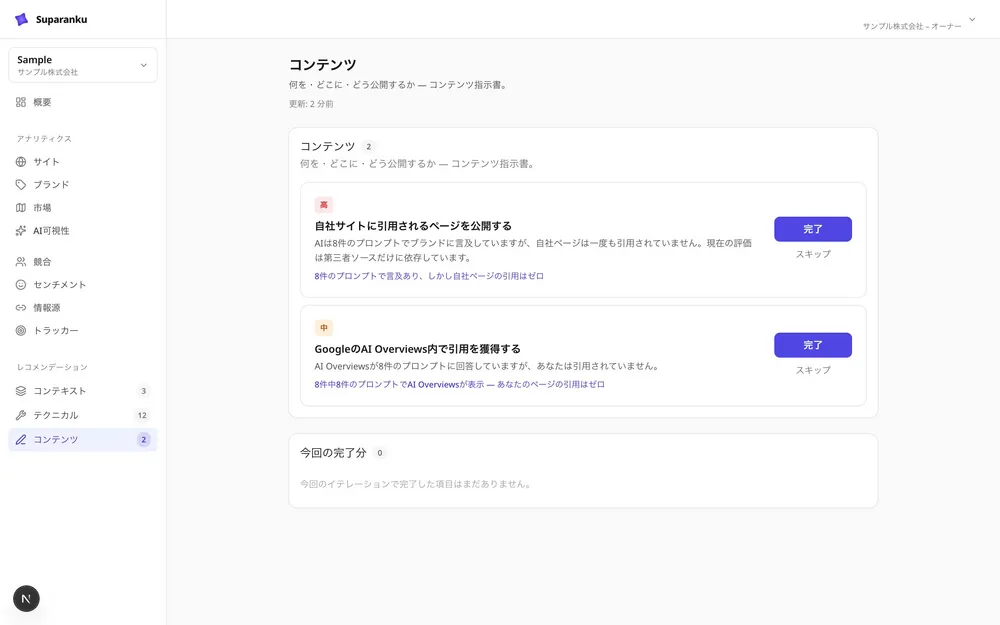This screenshot has height=625, width=1000.
Task: Click the Suparanku logo icon
Action: pos(21,19)
